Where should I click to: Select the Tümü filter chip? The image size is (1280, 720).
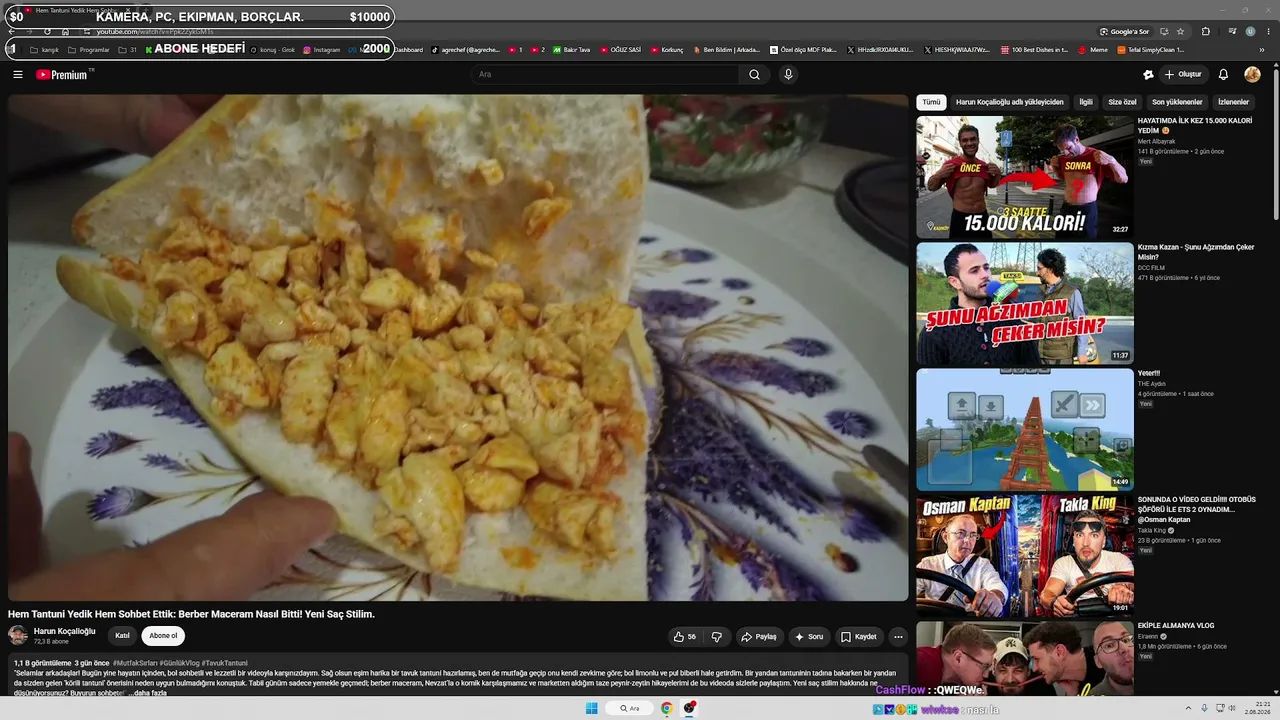[931, 102]
